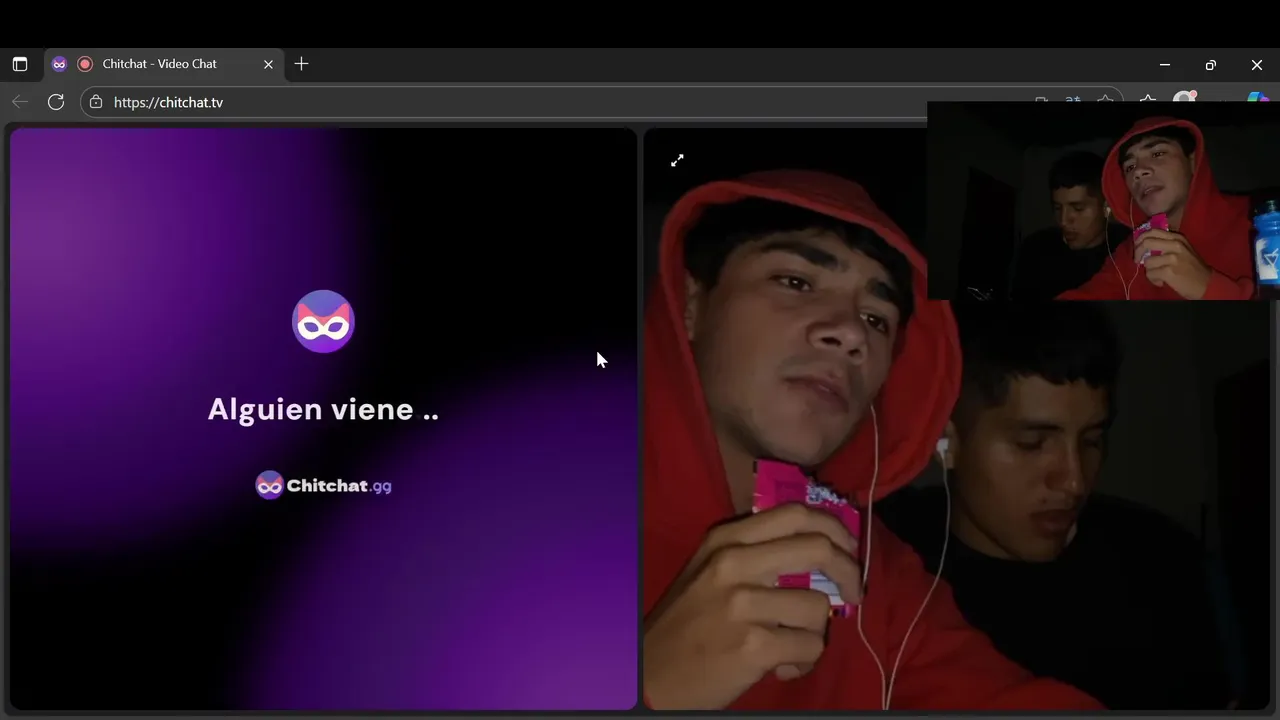Close the Chitchat - Video Chat tab

click(268, 64)
